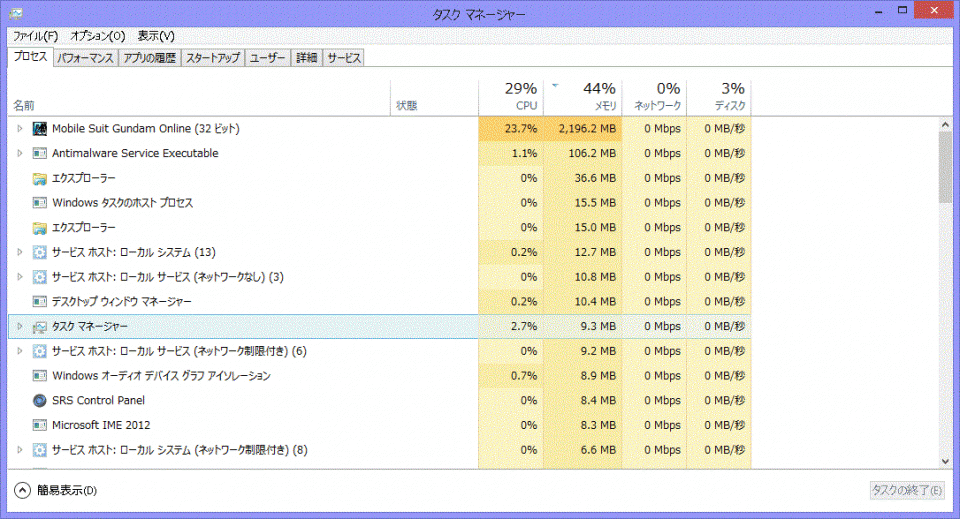This screenshot has width=960, height=519.
Task: Select the デスクトップ ウィンドウ マネージャー row name
Action: click(122, 302)
